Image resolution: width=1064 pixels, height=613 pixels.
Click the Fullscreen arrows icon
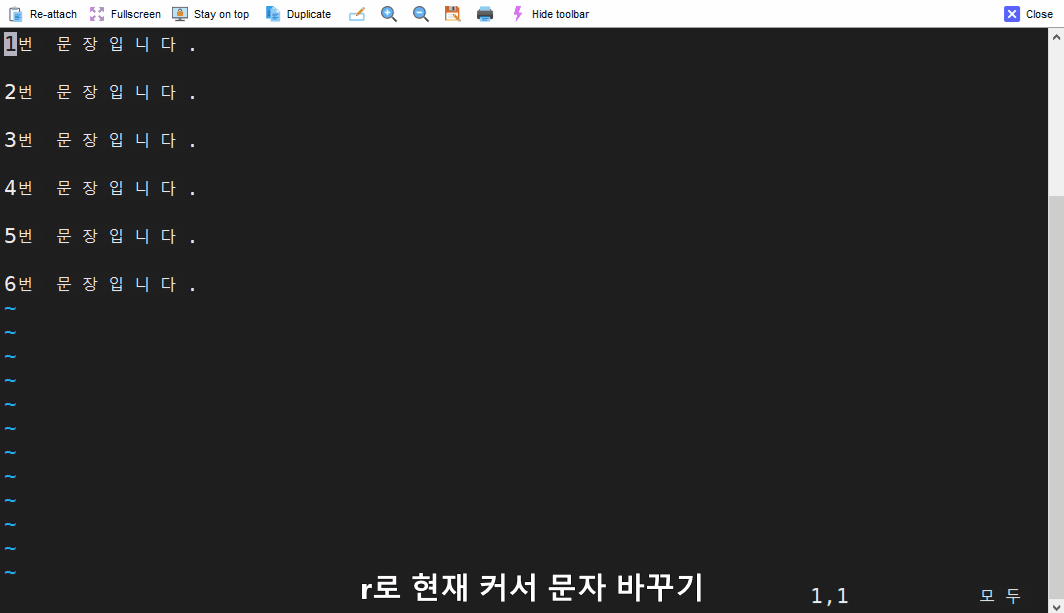point(97,14)
